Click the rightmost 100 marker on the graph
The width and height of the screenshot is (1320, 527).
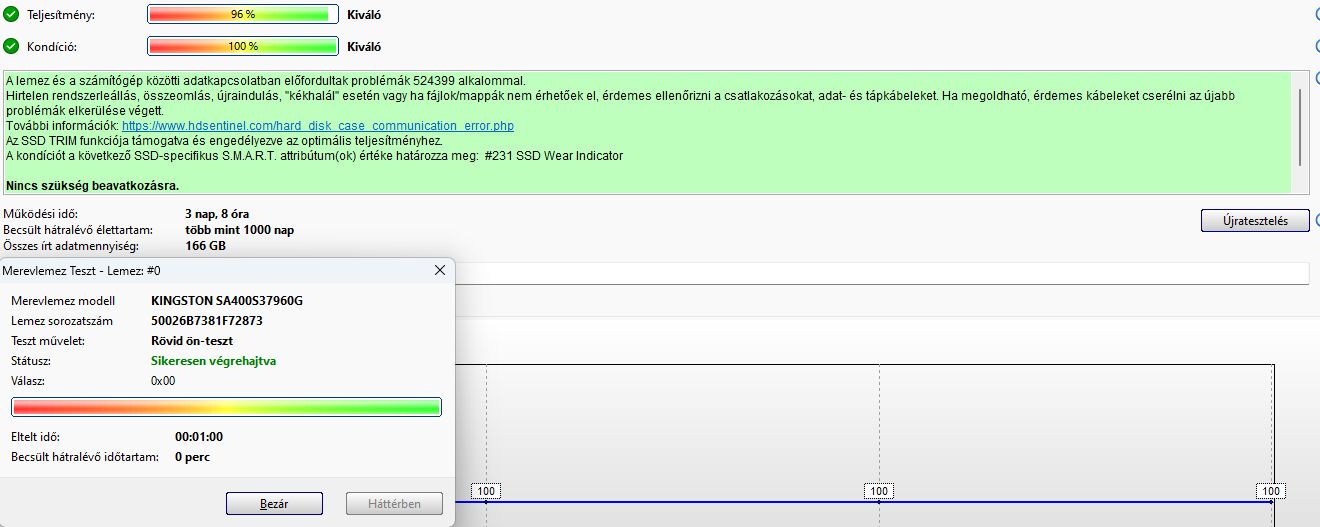coord(1271,491)
